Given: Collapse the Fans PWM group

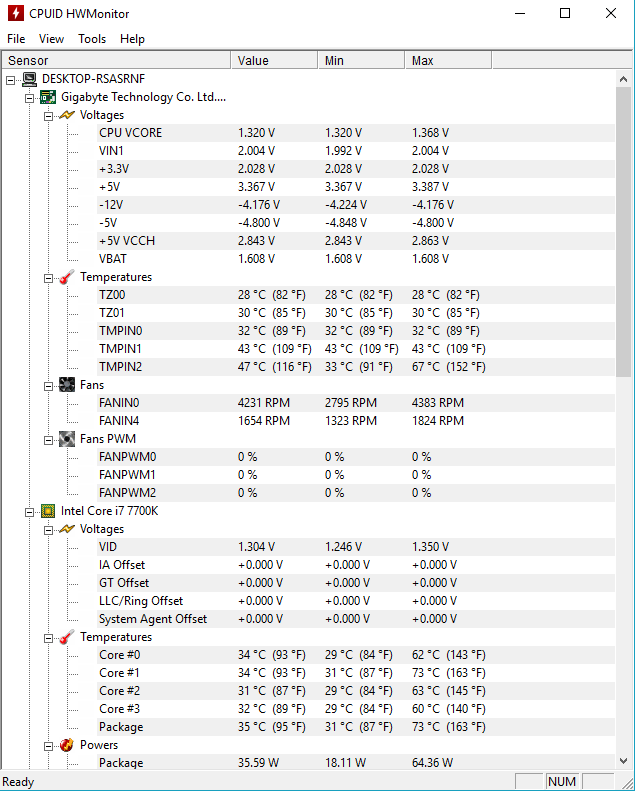Looking at the screenshot, I should (48, 439).
